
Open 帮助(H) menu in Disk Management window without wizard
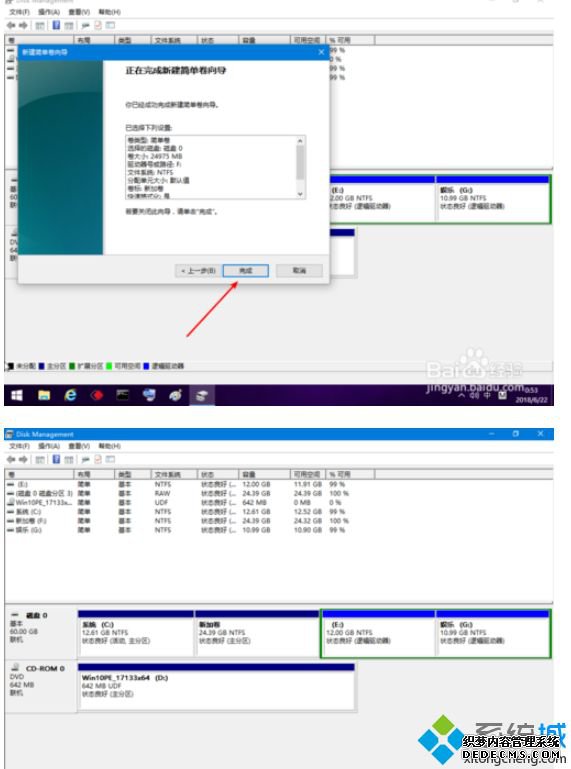point(109,446)
